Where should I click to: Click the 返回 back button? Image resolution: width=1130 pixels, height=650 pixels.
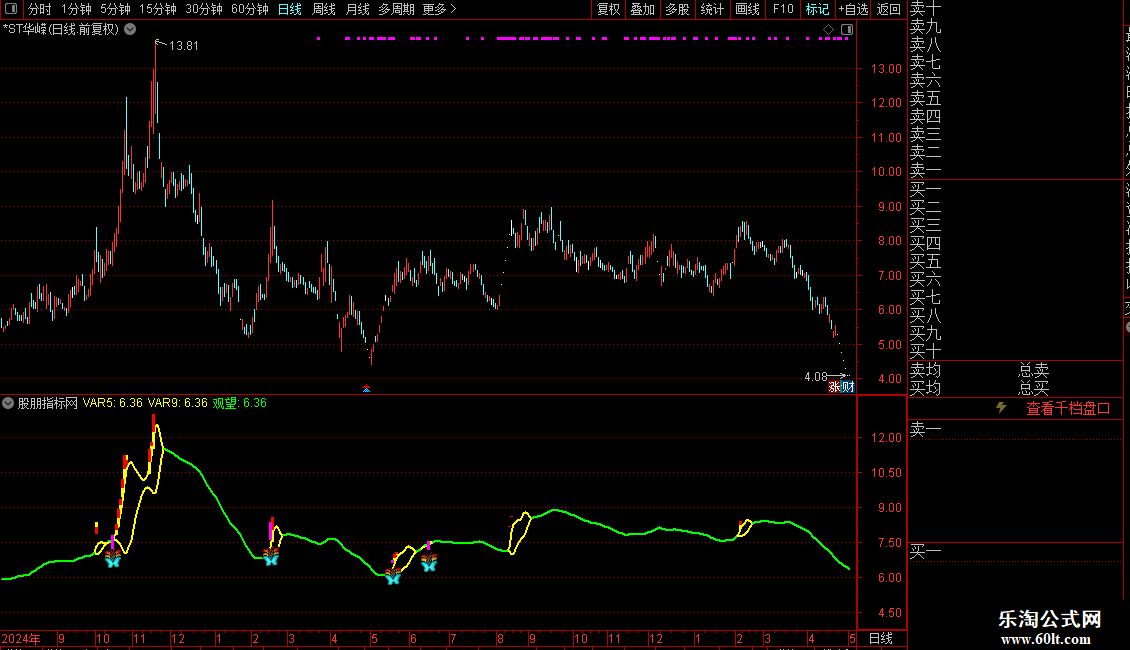[x=889, y=9]
